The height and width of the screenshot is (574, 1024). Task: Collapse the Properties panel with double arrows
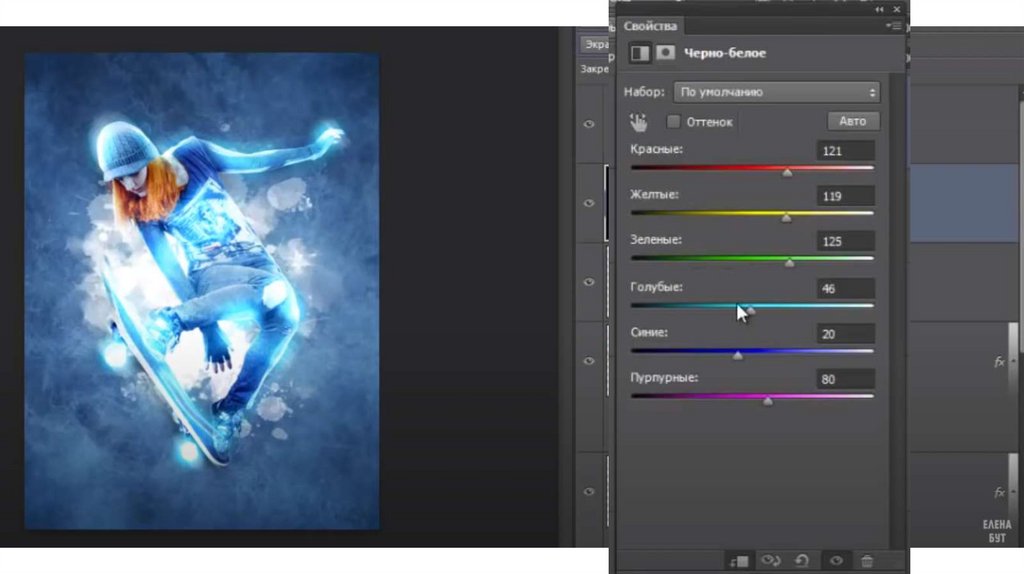(x=879, y=9)
